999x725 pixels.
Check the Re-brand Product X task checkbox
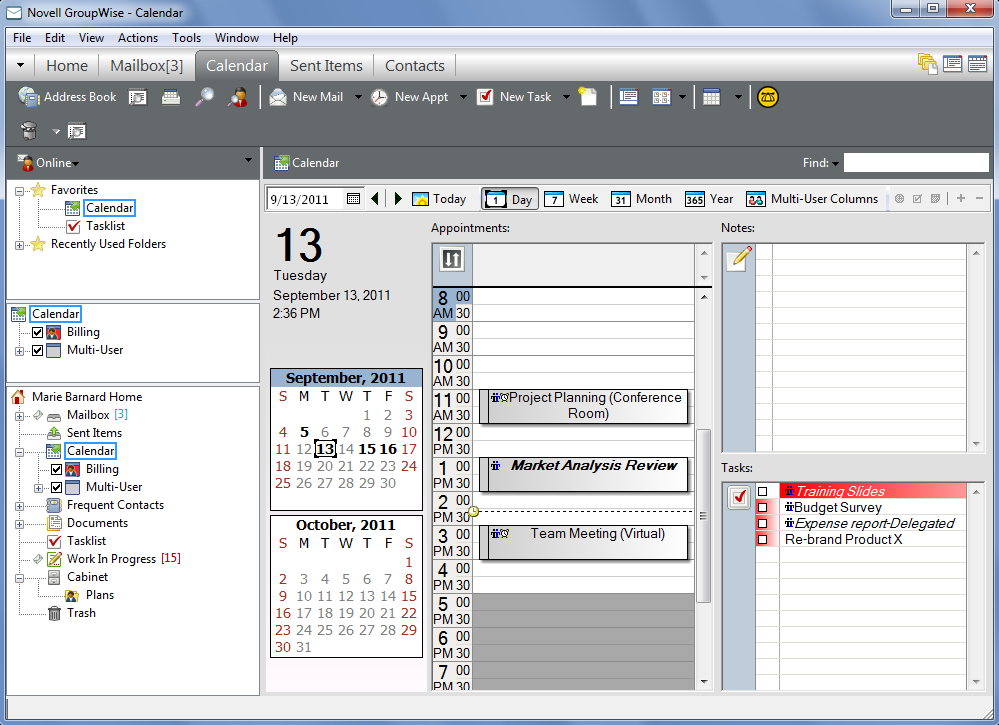tap(762, 540)
